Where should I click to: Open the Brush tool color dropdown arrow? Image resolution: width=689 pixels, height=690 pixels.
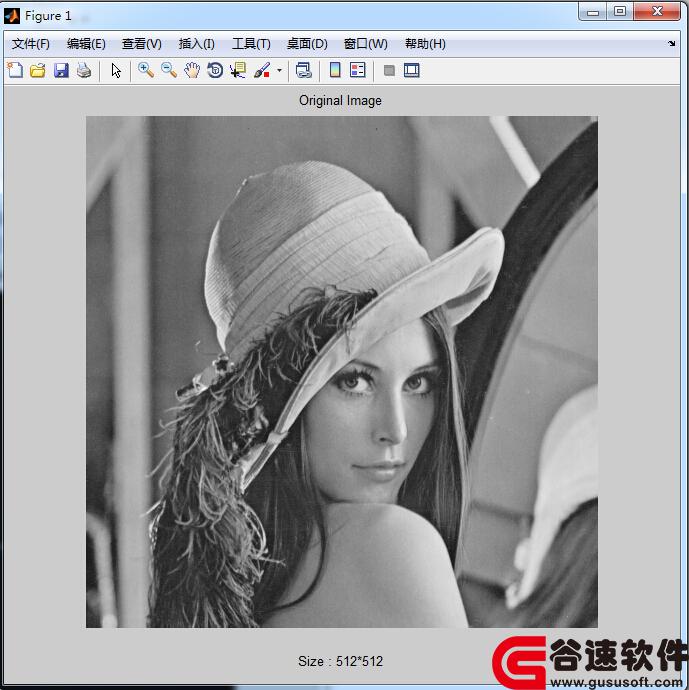point(279,70)
